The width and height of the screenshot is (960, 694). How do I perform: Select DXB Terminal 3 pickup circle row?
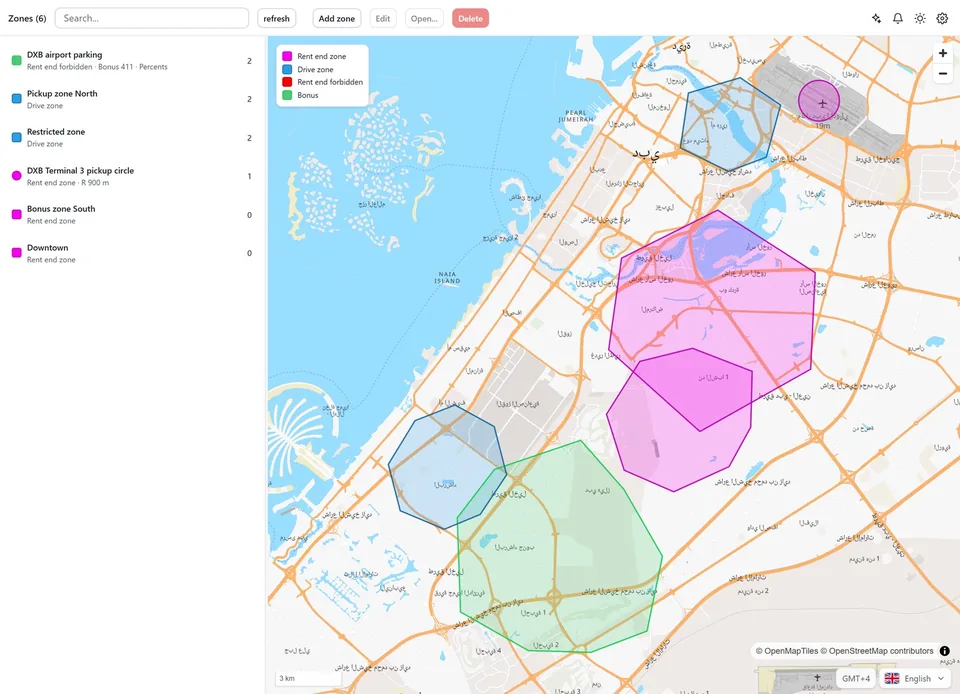[x=132, y=176]
